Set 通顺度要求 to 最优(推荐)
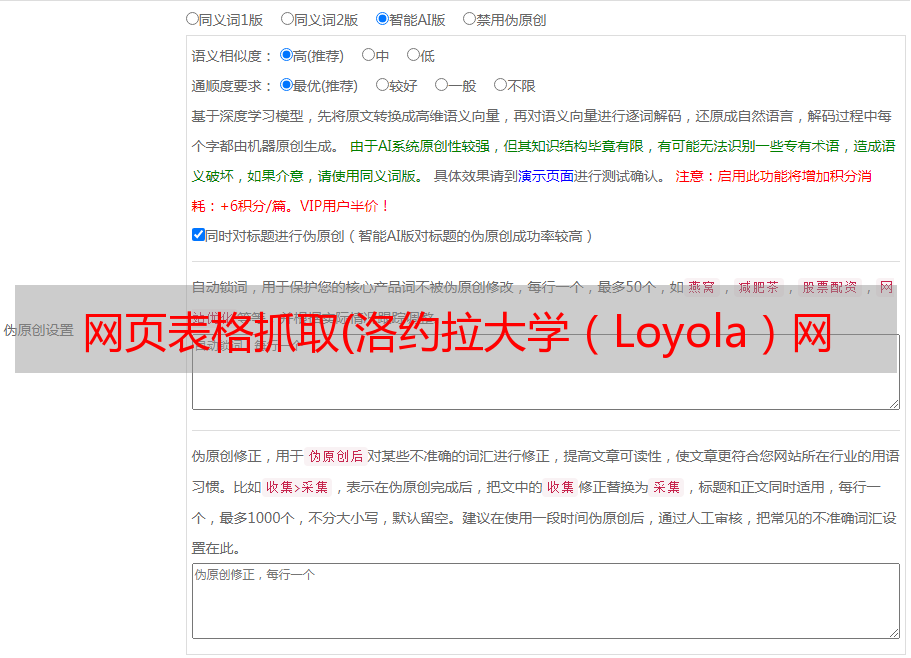This screenshot has height=658, width=911. [286, 85]
